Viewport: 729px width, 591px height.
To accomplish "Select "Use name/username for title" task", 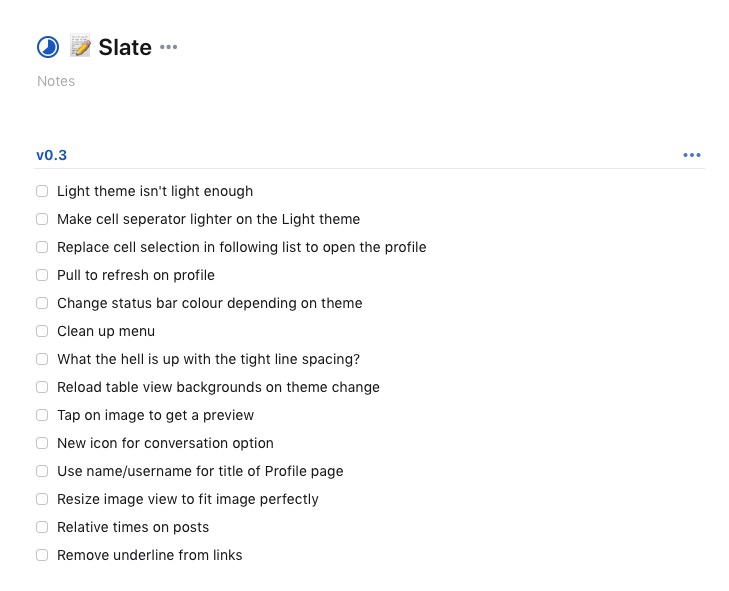I will (200, 471).
